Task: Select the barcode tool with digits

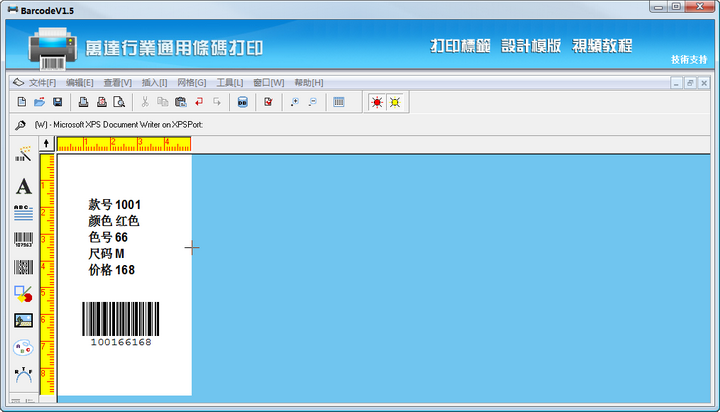Action: pyautogui.click(x=23, y=240)
